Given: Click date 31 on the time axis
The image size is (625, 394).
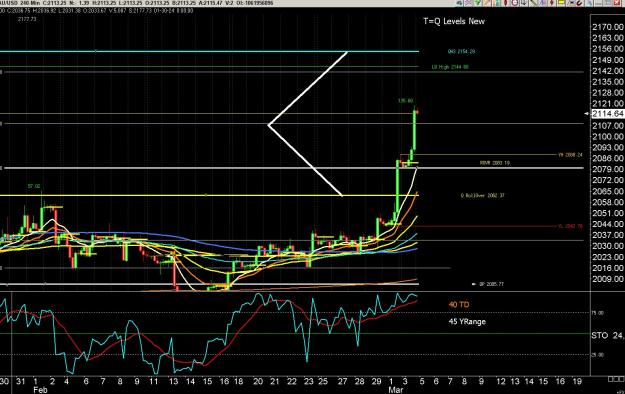Looking at the screenshot, I should pyautogui.click(x=20, y=381).
